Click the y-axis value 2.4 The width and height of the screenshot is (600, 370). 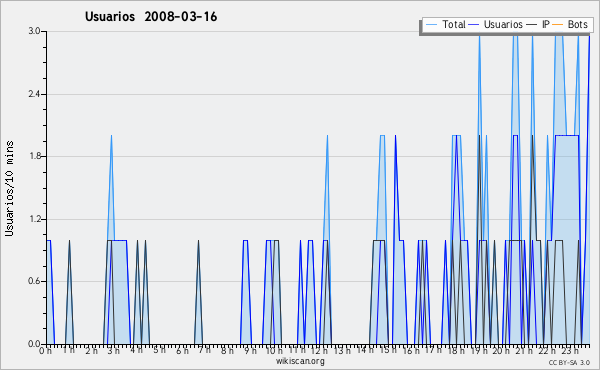click(34, 94)
